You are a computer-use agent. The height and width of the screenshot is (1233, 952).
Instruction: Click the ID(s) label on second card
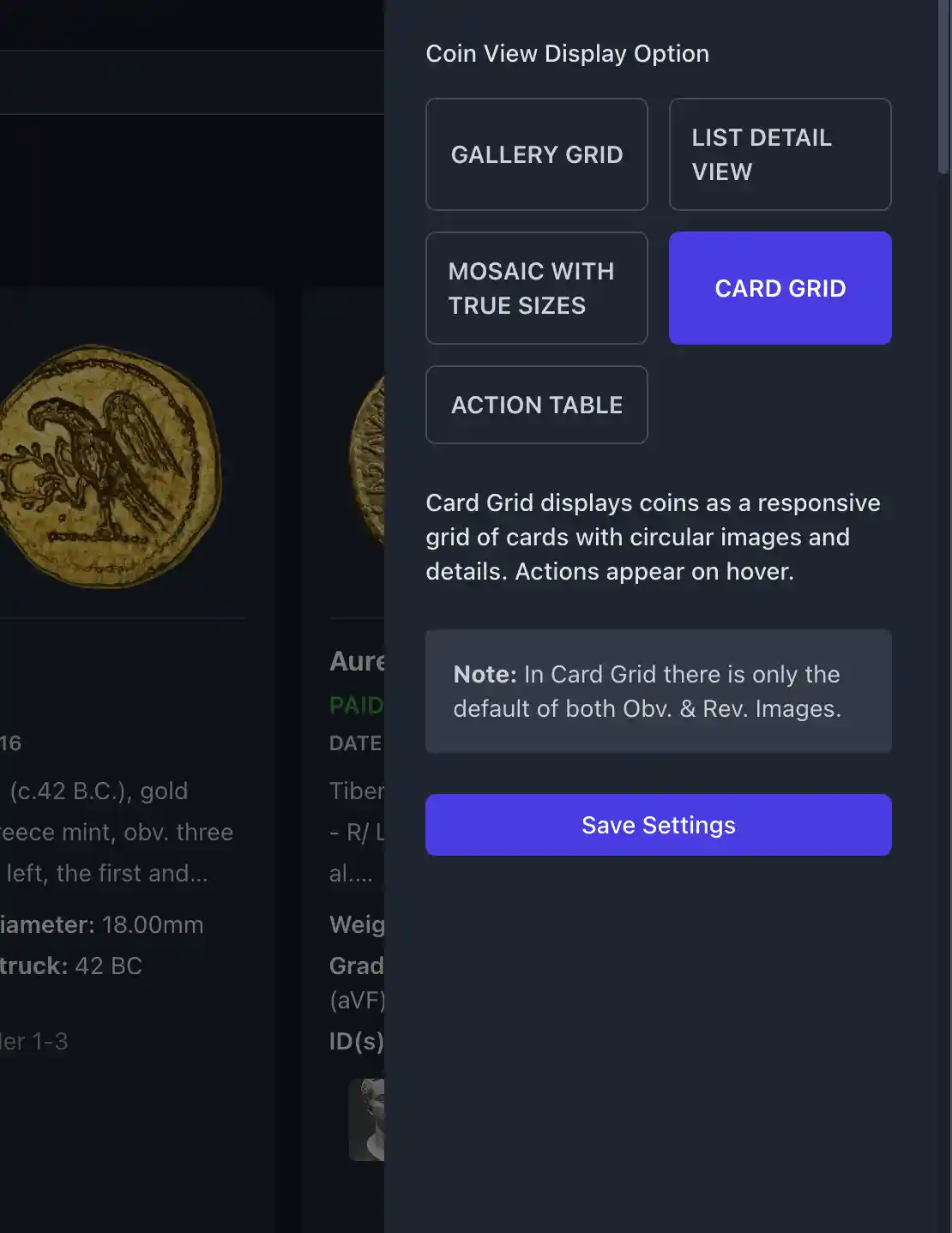pyautogui.click(x=356, y=1041)
